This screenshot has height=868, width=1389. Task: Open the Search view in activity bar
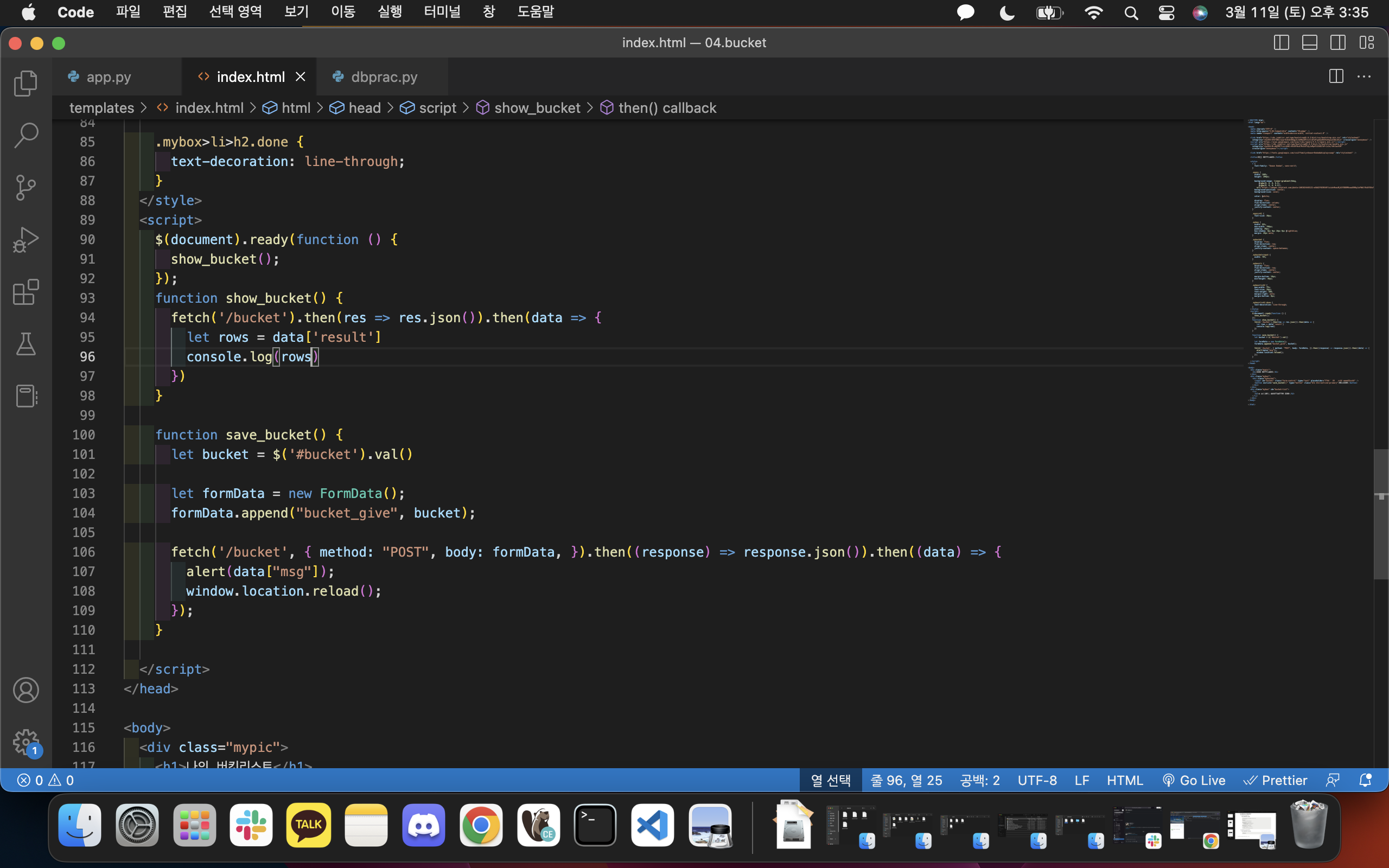[26, 136]
